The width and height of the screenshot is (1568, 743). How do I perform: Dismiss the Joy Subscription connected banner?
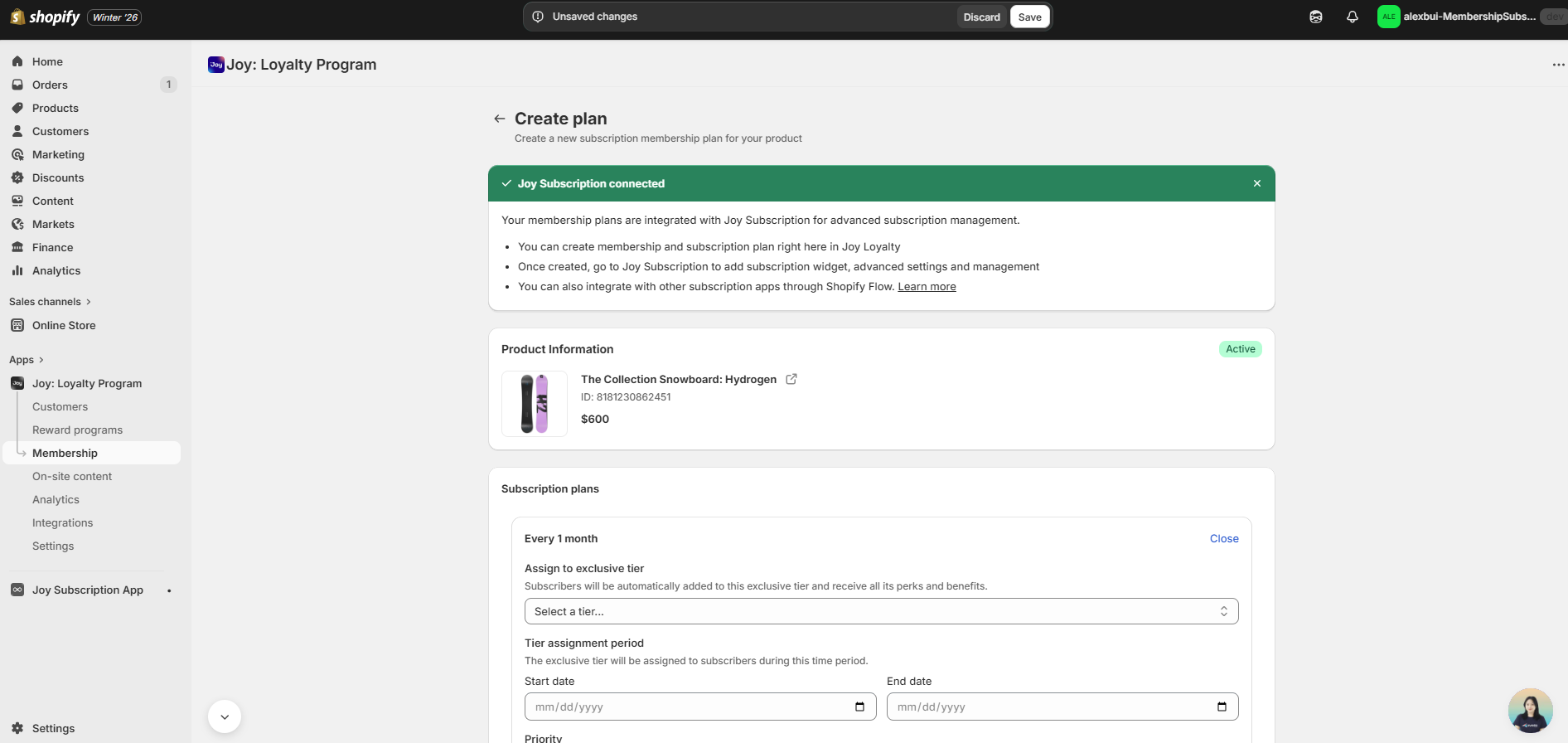[1256, 183]
